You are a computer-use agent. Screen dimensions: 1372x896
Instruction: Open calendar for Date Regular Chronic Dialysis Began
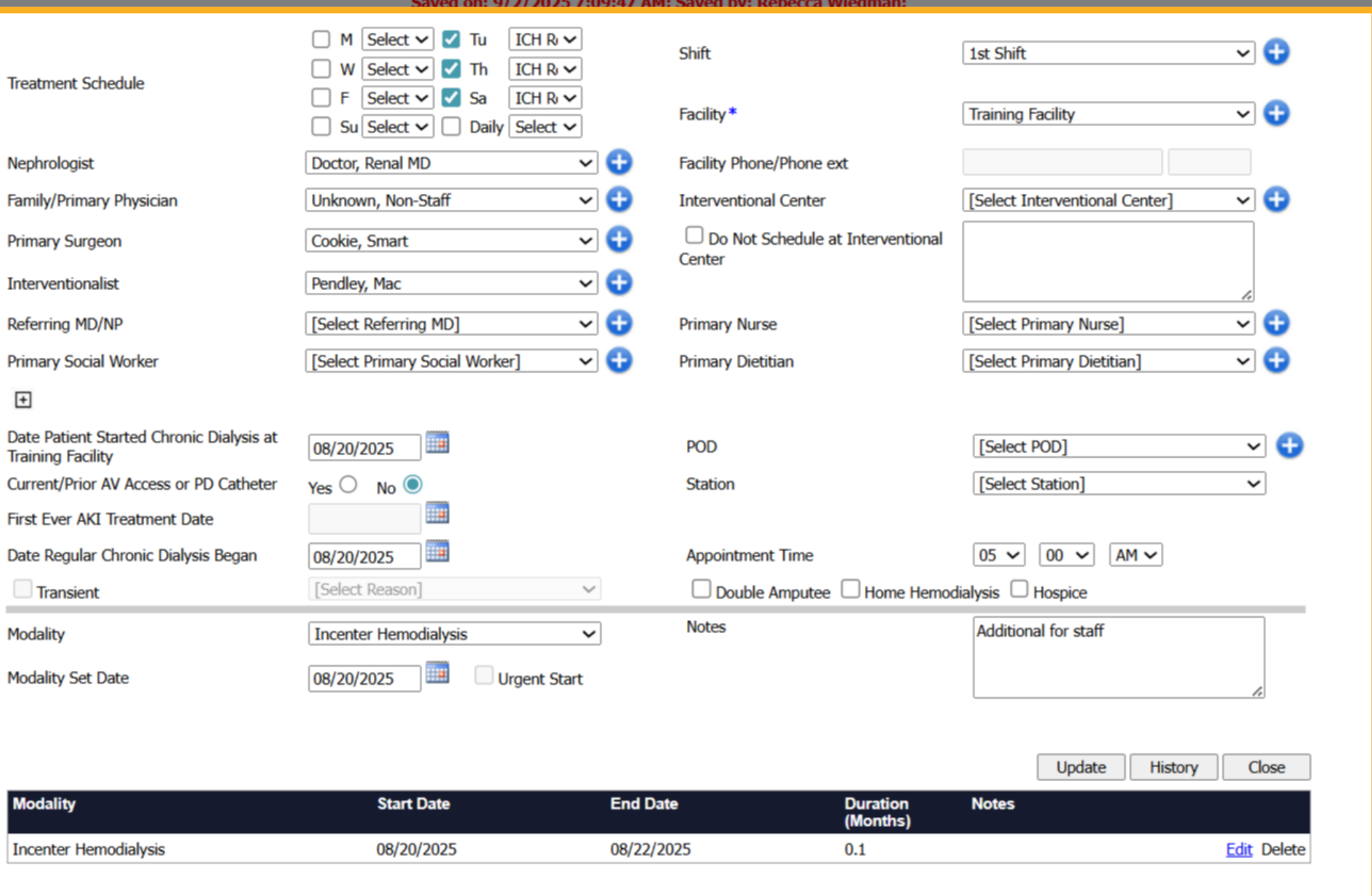[437, 552]
